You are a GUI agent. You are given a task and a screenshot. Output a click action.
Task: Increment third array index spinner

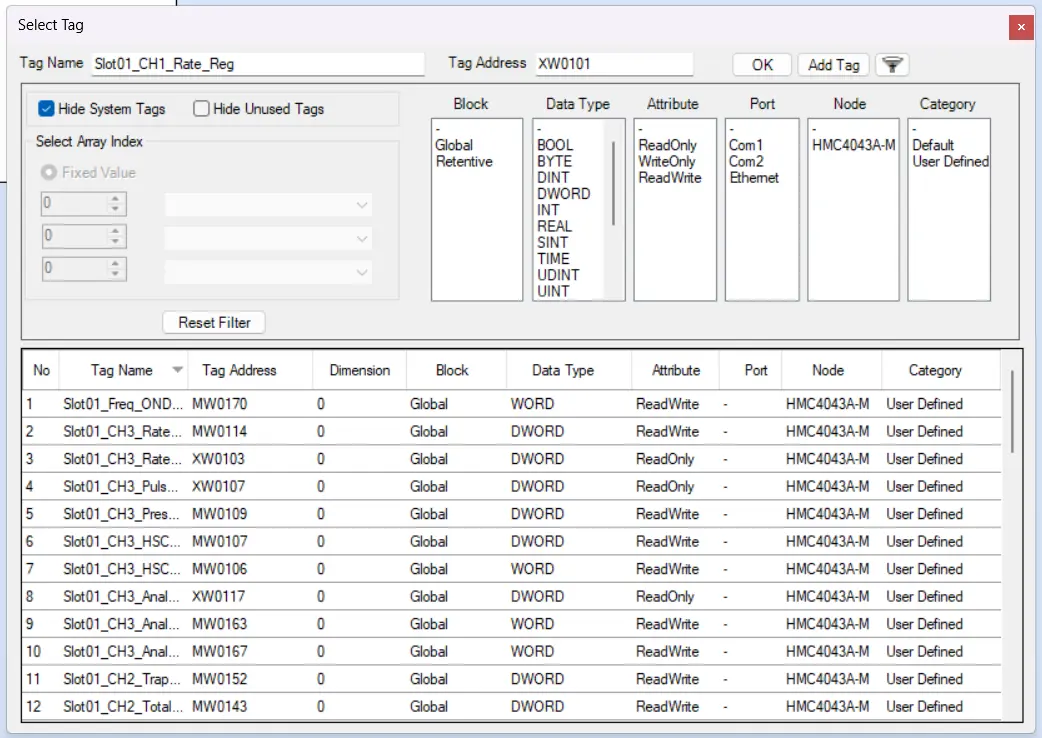[x=115, y=264]
